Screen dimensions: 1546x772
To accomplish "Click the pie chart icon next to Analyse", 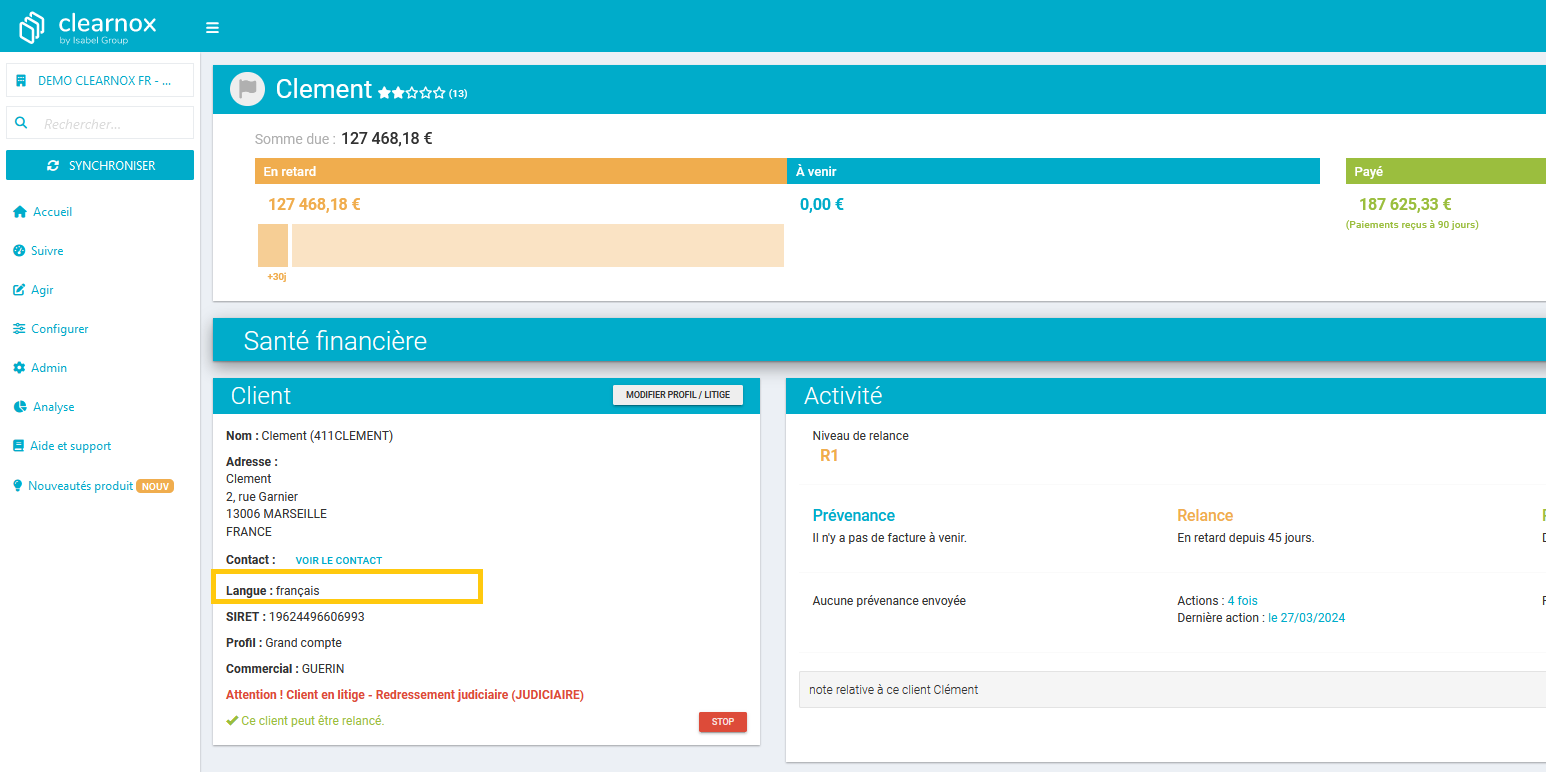I will (20, 407).
